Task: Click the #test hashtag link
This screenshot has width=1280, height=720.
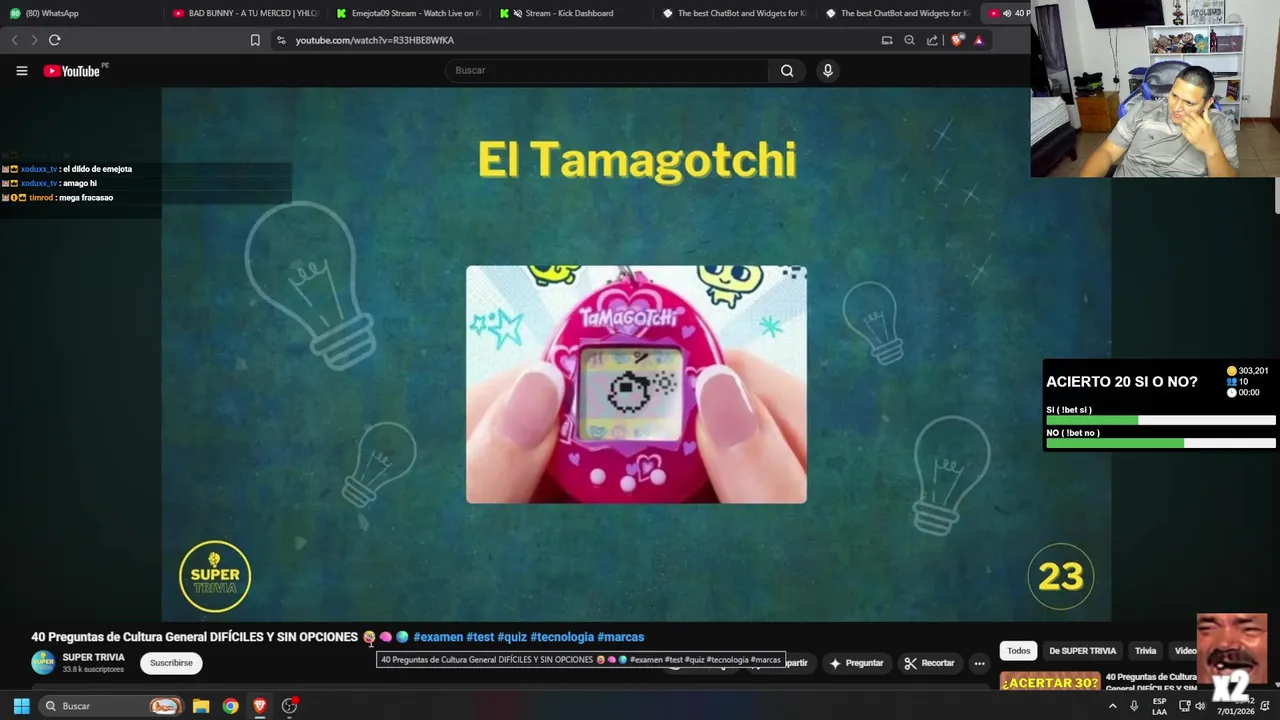Action: 480,637
